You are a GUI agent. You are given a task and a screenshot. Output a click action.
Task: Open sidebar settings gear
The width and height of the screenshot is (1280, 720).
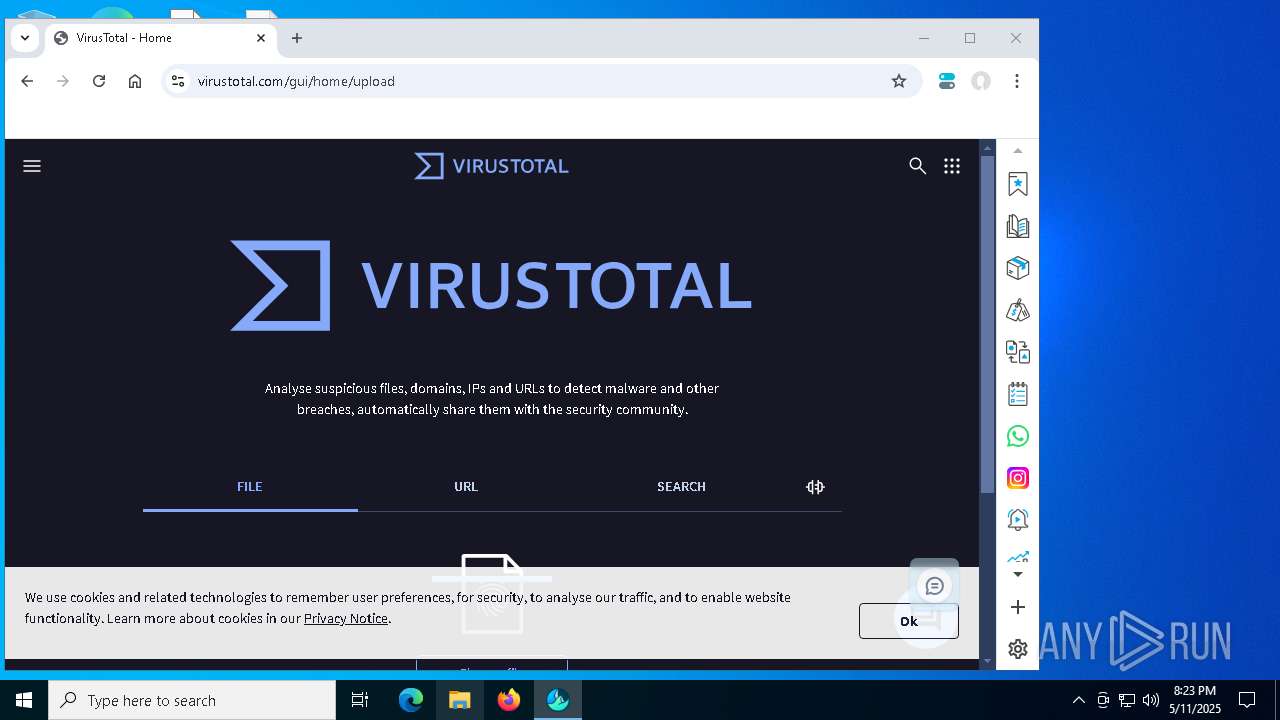[x=1018, y=649]
